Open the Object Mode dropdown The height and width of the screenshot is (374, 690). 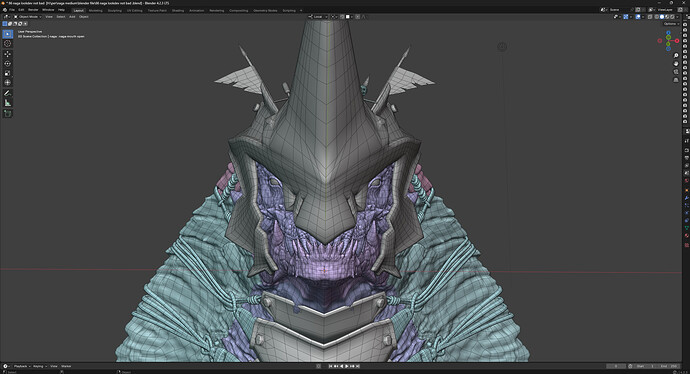tap(27, 17)
